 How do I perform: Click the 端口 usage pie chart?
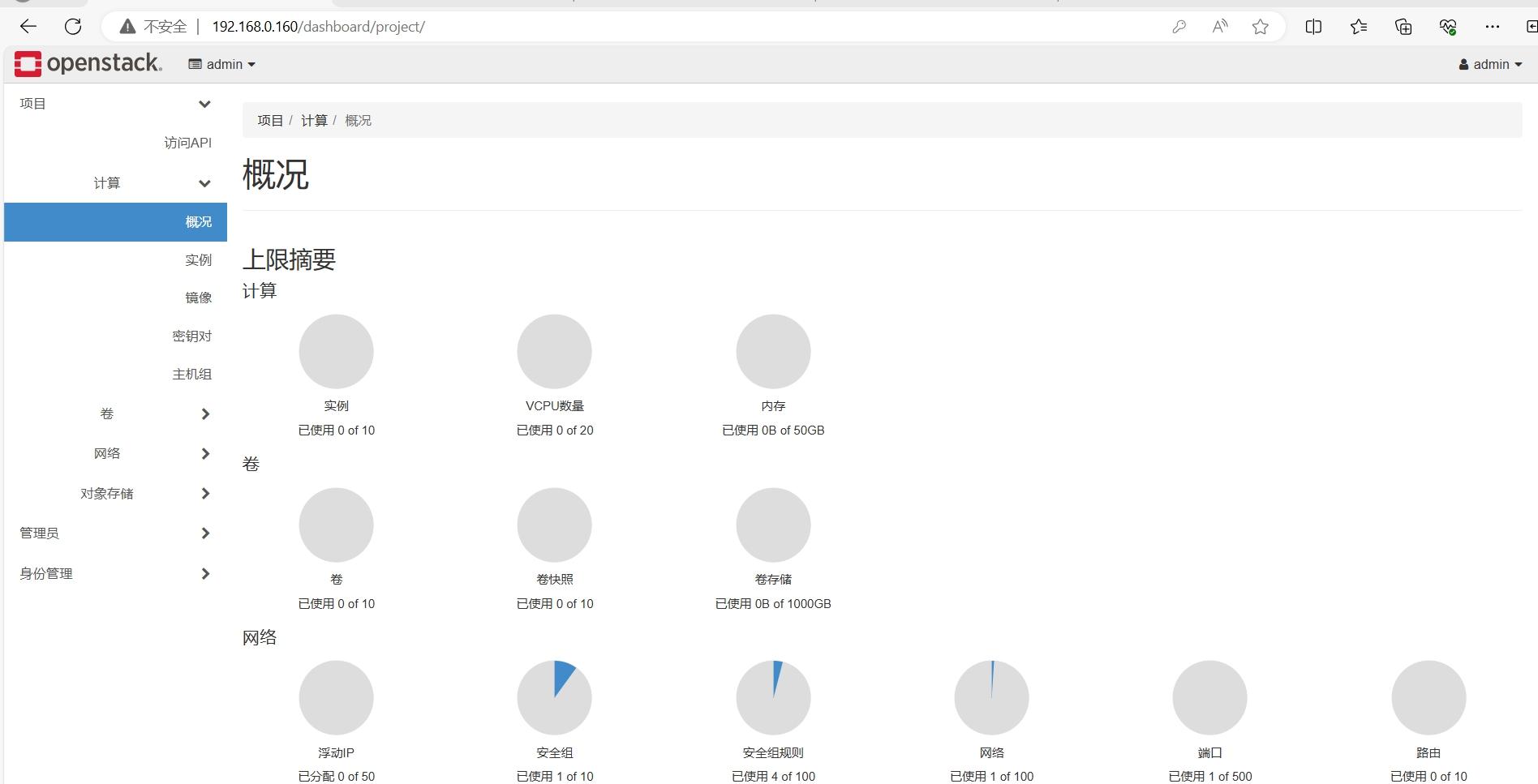tap(1210, 698)
